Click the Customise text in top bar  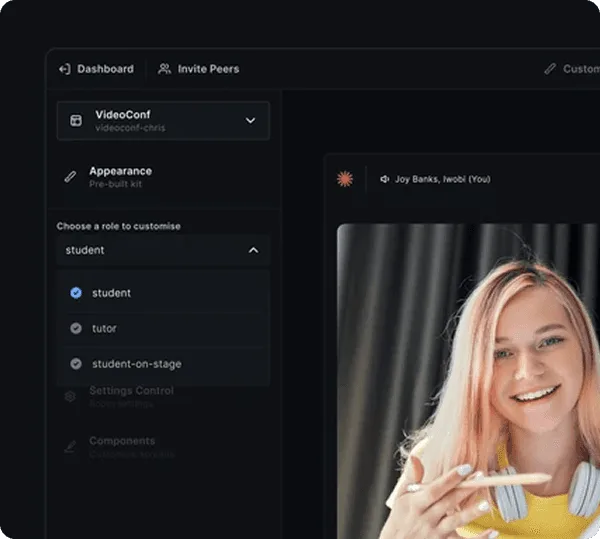coord(582,69)
